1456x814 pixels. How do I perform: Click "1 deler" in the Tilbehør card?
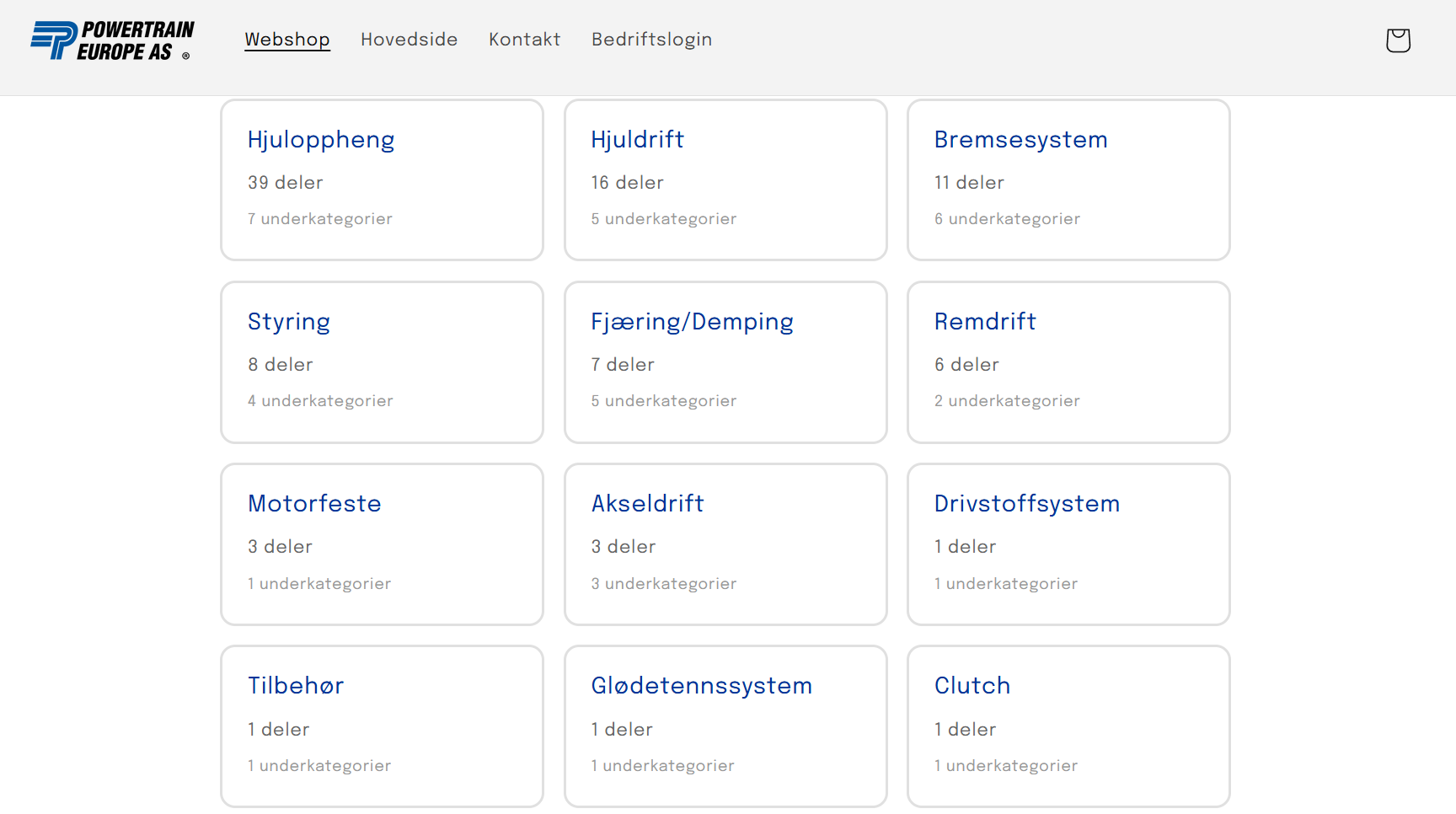(x=279, y=730)
